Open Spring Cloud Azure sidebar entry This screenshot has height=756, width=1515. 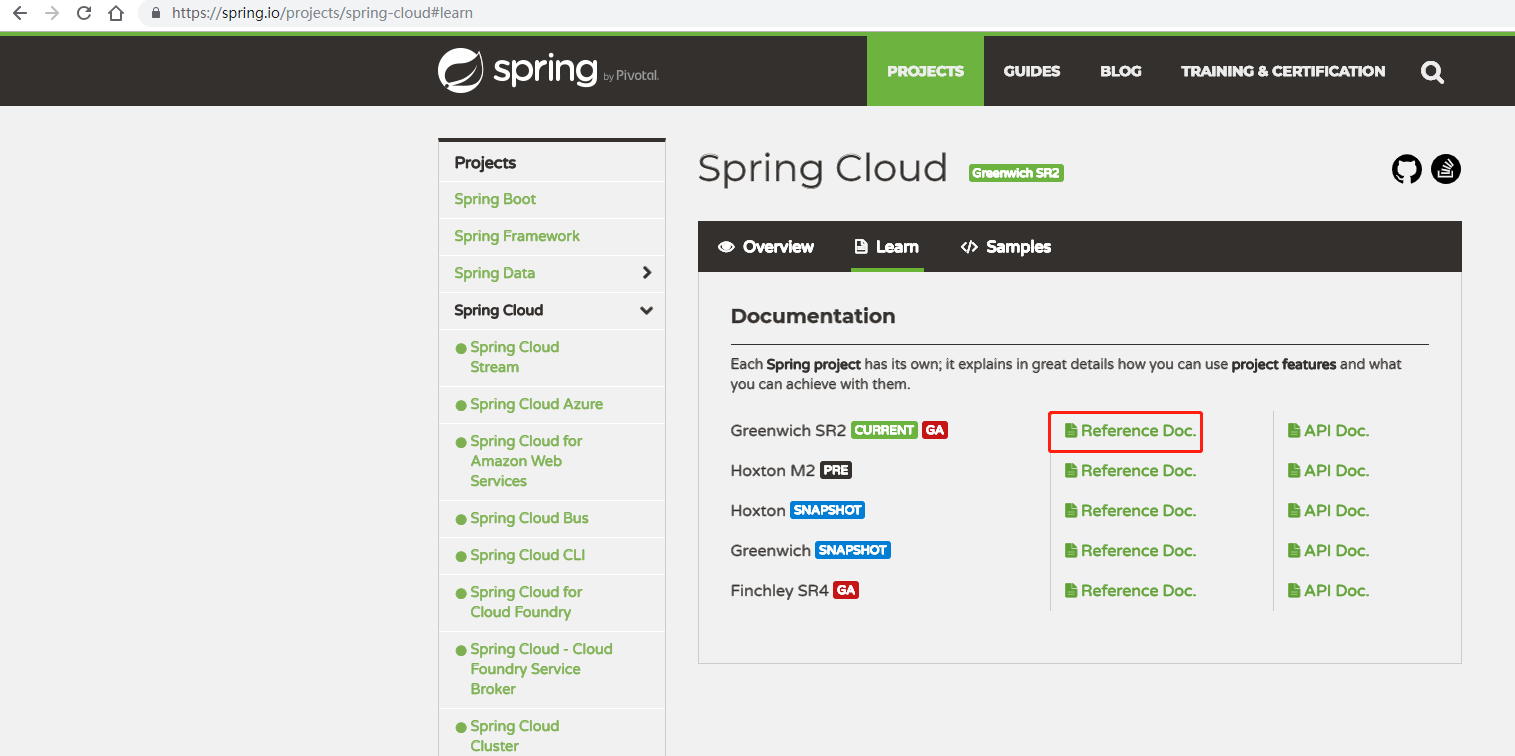pyautogui.click(x=536, y=404)
